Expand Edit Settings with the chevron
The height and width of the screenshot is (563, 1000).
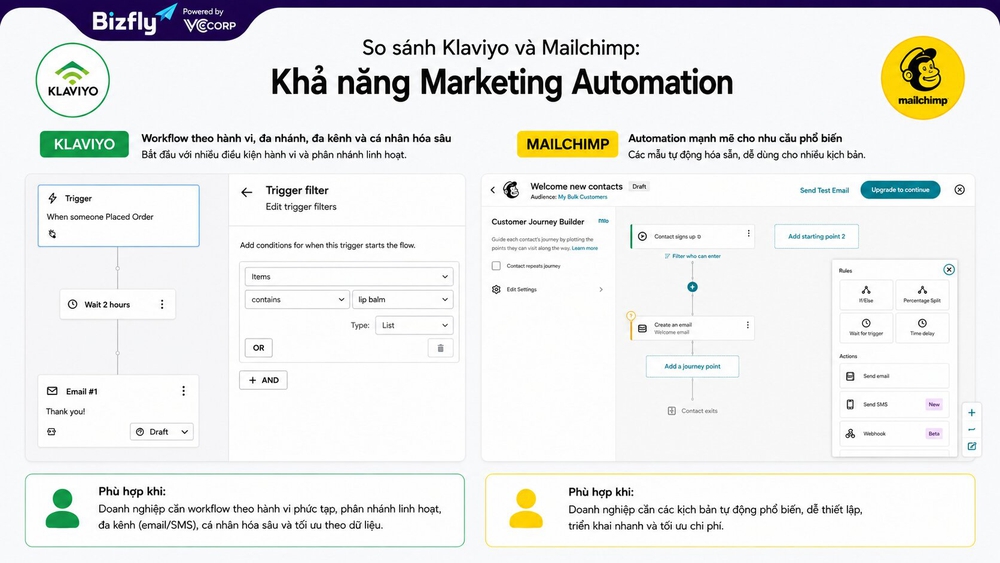(x=601, y=289)
